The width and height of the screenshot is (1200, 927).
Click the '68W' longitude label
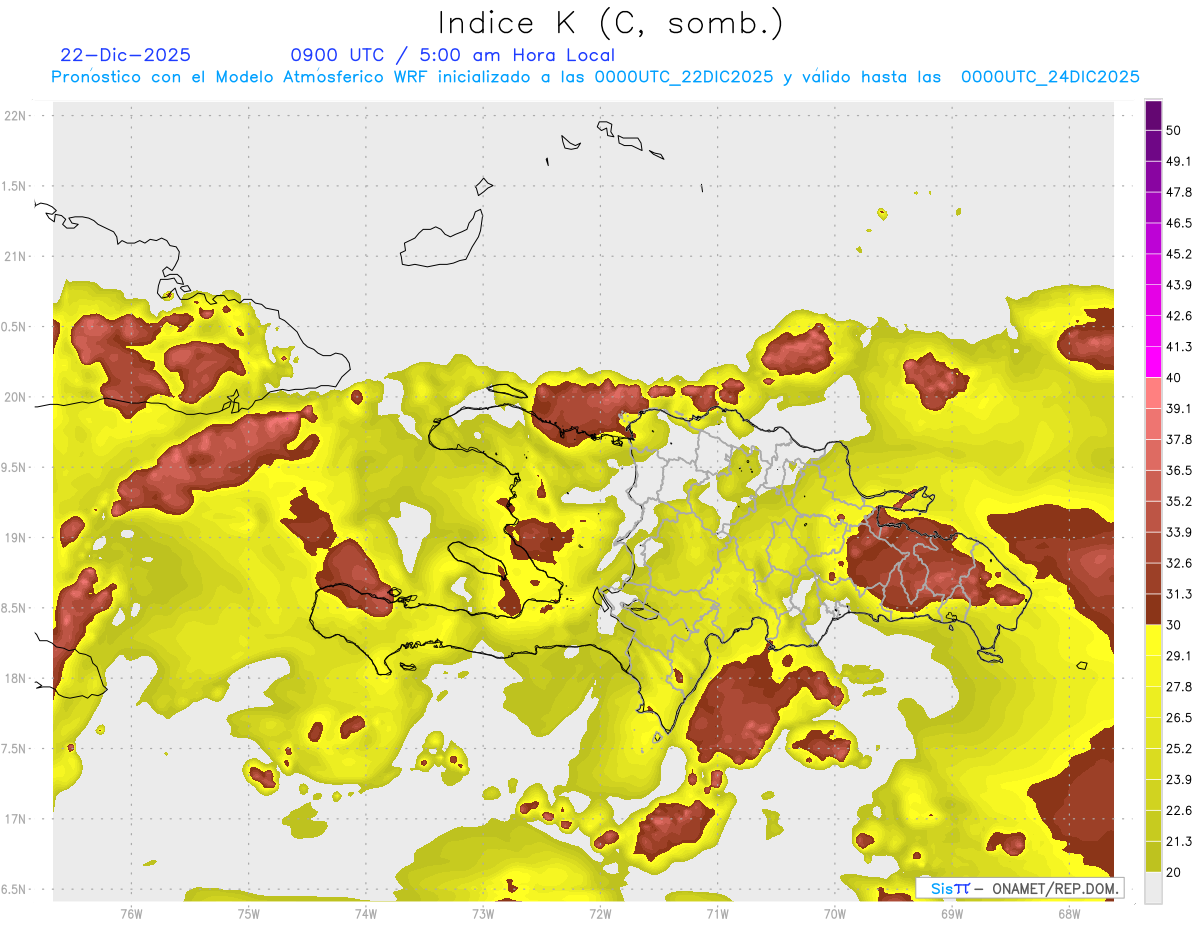[1069, 913]
